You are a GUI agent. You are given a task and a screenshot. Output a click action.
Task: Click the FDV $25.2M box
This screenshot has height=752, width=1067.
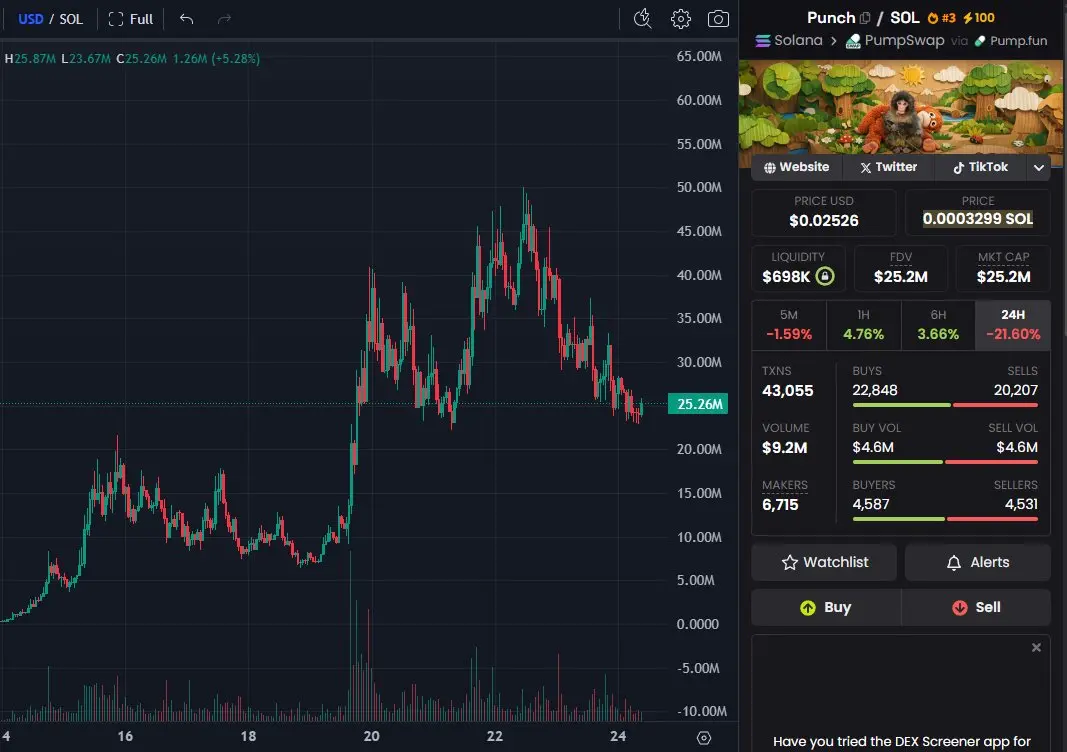click(900, 267)
